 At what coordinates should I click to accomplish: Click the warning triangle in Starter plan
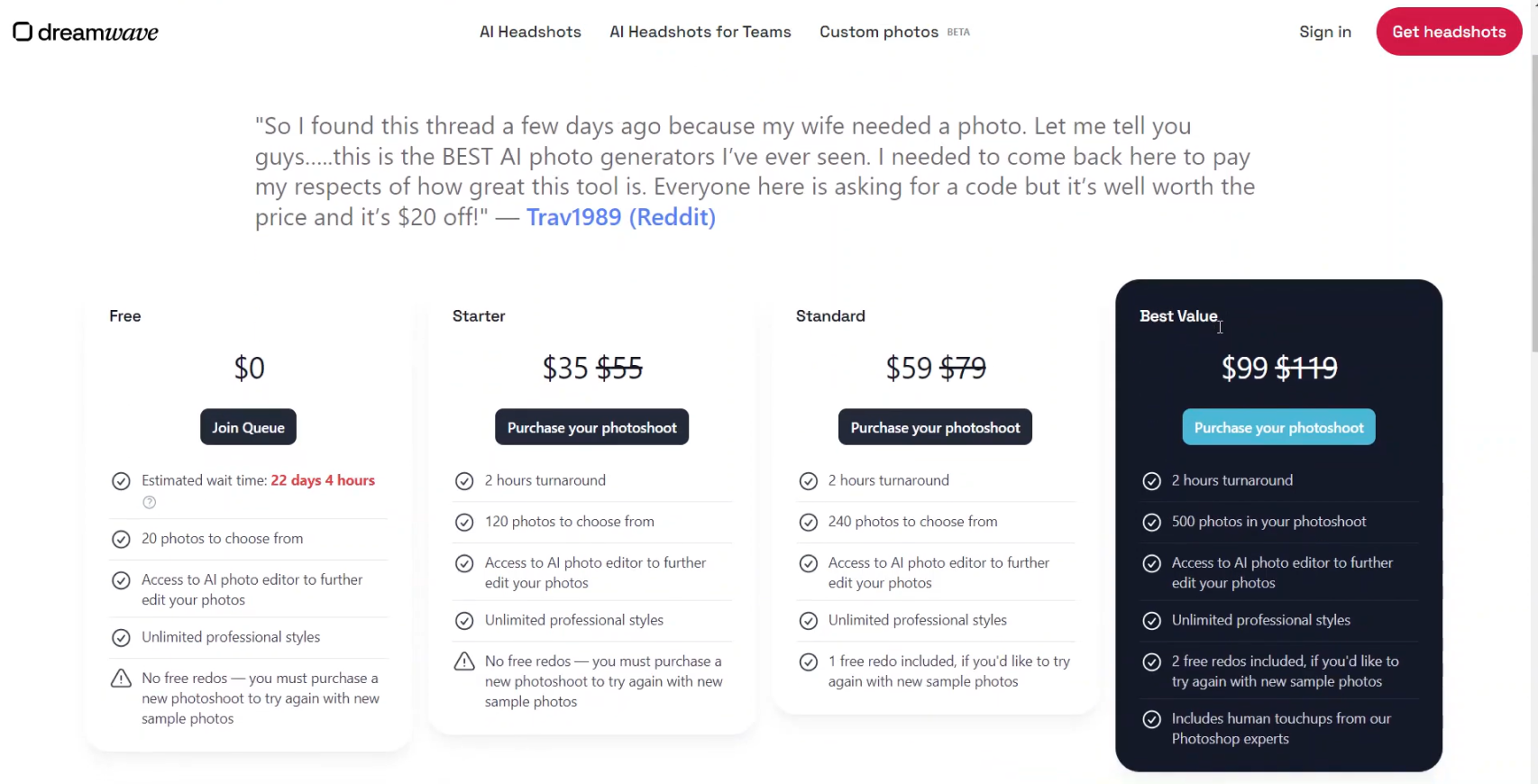tap(464, 661)
